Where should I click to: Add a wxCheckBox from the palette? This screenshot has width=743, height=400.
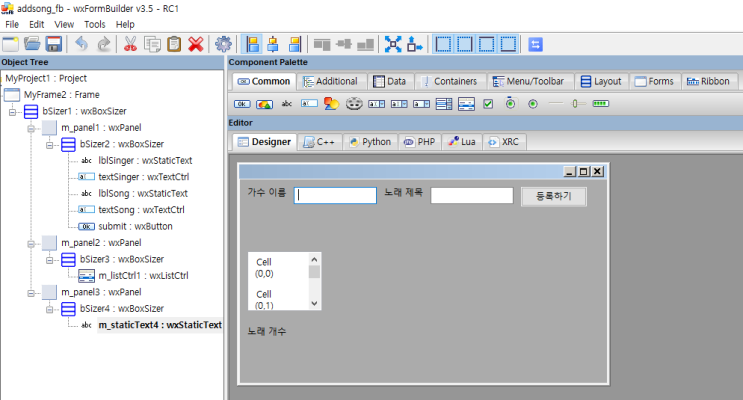coord(488,104)
